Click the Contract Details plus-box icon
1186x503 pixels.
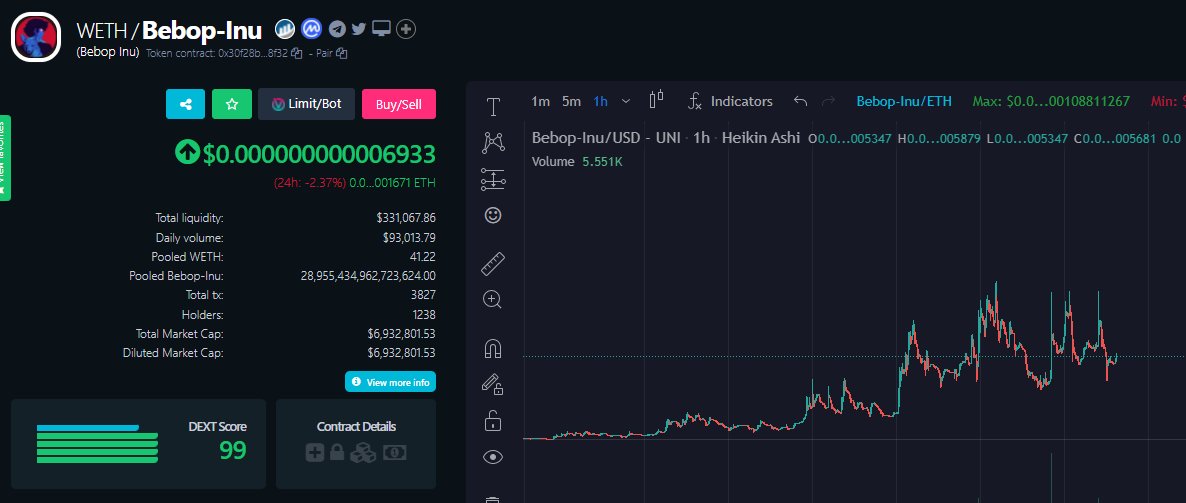(x=315, y=452)
